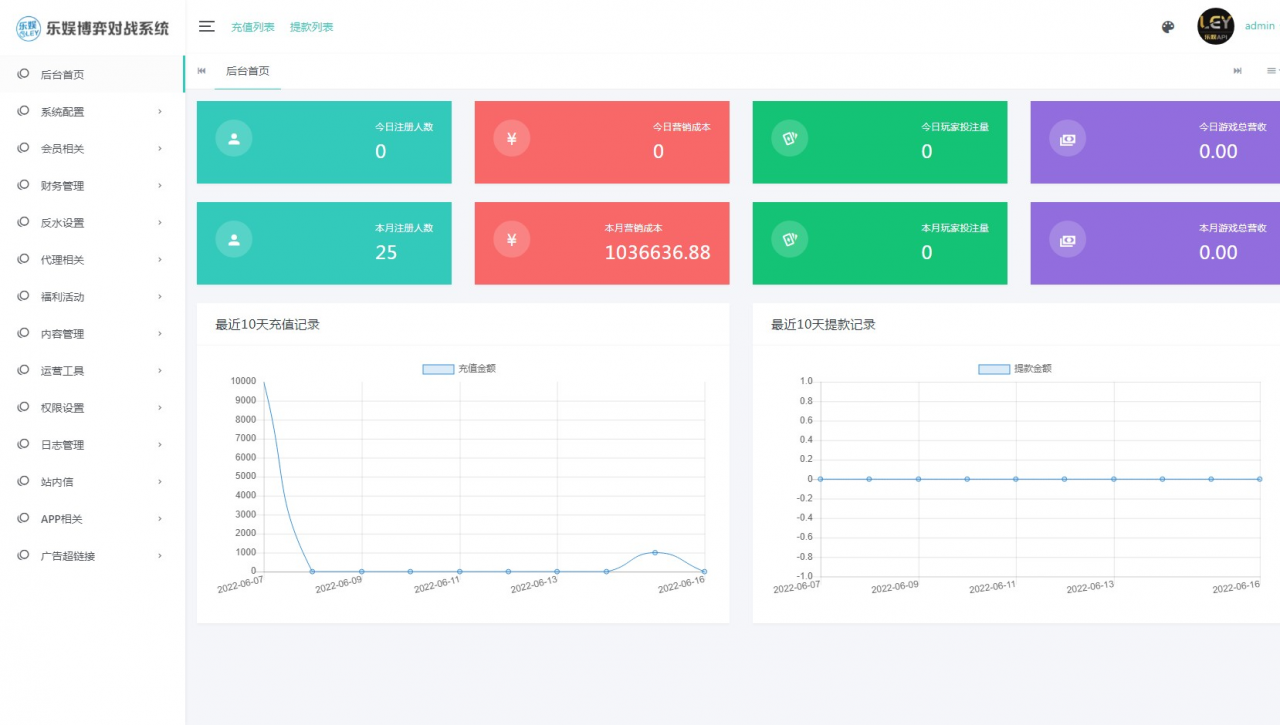Image resolution: width=1280 pixels, height=725 pixels.
Task: Expand the 反水设置 submenu chevron
Action: click(x=160, y=222)
